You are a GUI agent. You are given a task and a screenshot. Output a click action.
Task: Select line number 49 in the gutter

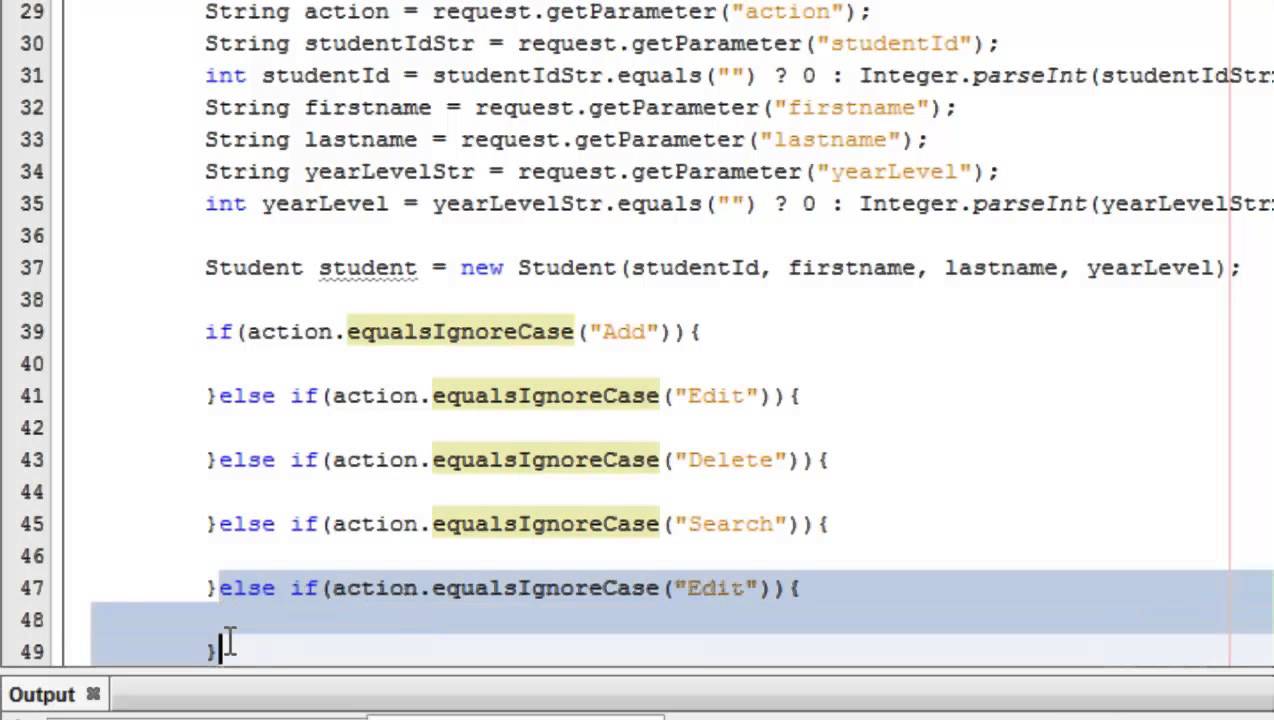click(31, 652)
